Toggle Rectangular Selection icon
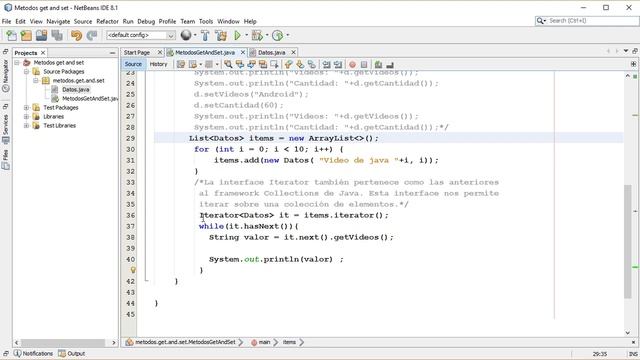 274,64
